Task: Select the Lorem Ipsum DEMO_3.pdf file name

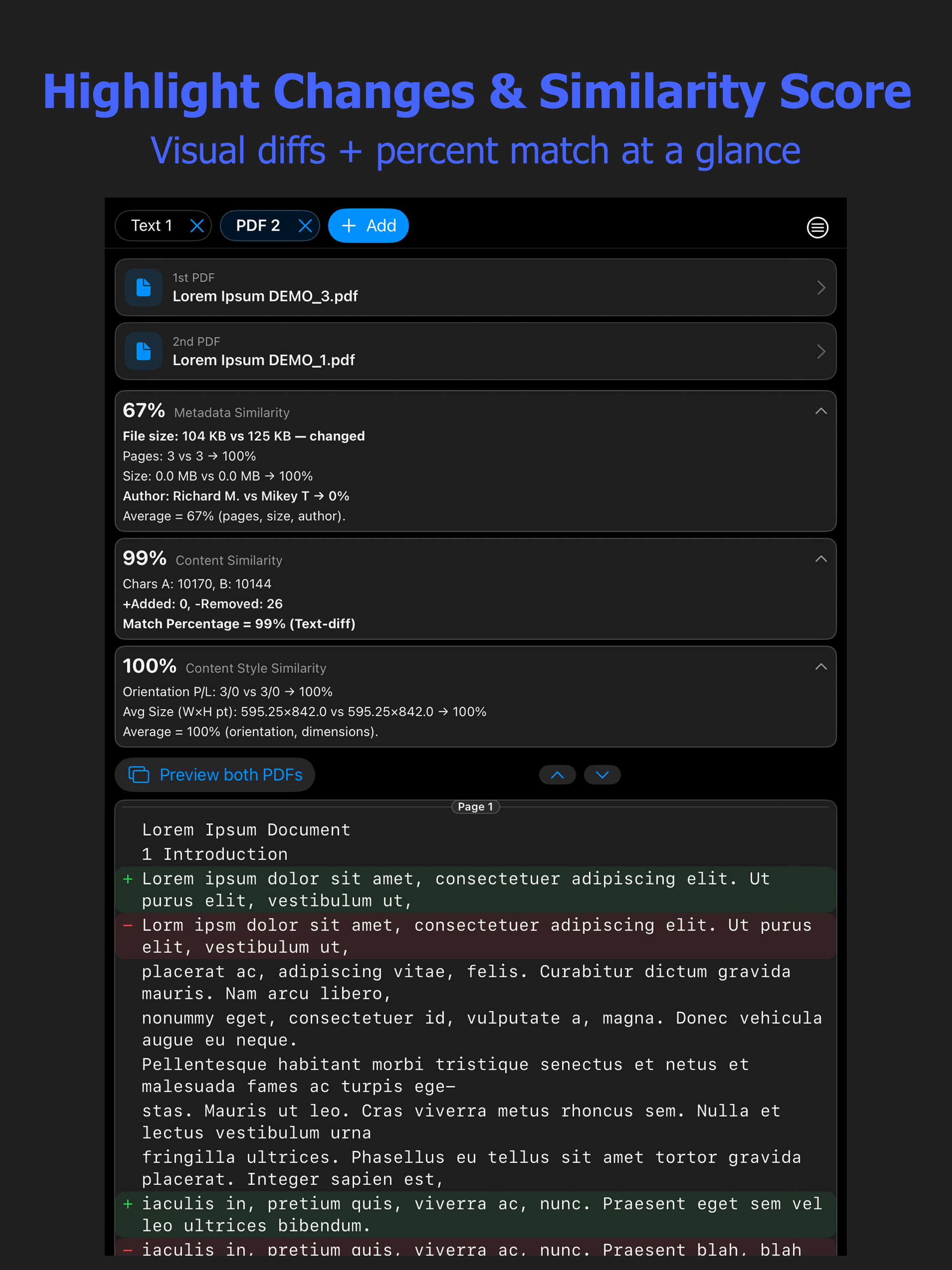Action: [265, 296]
